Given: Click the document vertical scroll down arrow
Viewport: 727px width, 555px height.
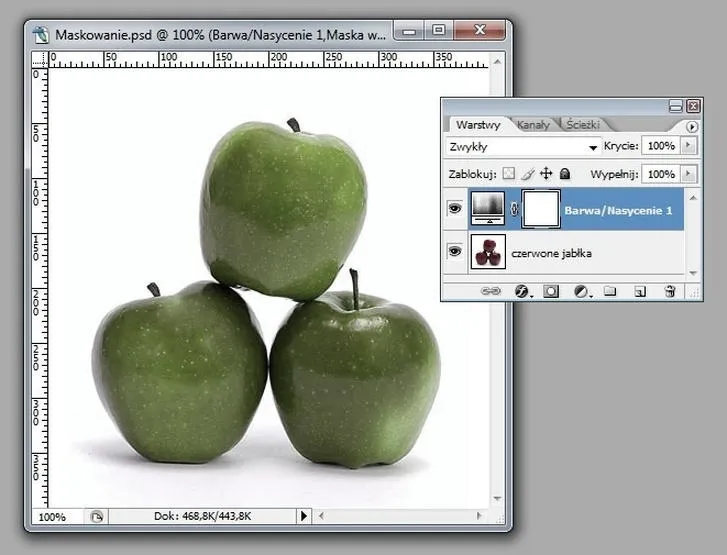Looking at the screenshot, I should pos(497,499).
